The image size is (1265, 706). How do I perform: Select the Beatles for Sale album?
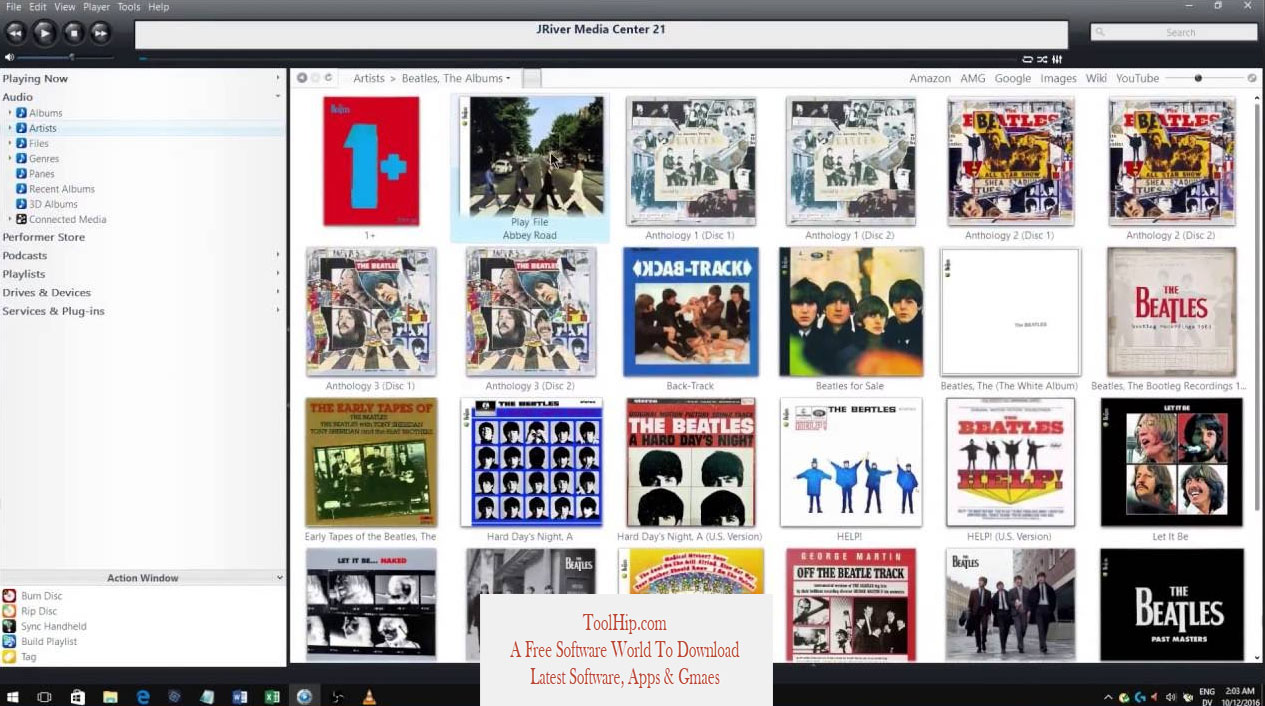point(851,312)
